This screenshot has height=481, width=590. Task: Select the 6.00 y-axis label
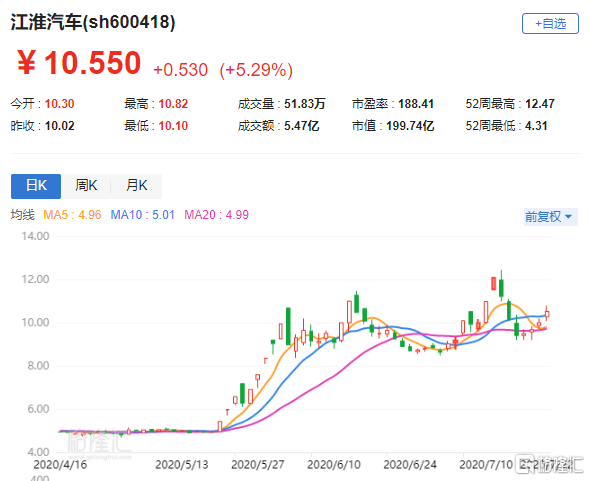pos(38,409)
